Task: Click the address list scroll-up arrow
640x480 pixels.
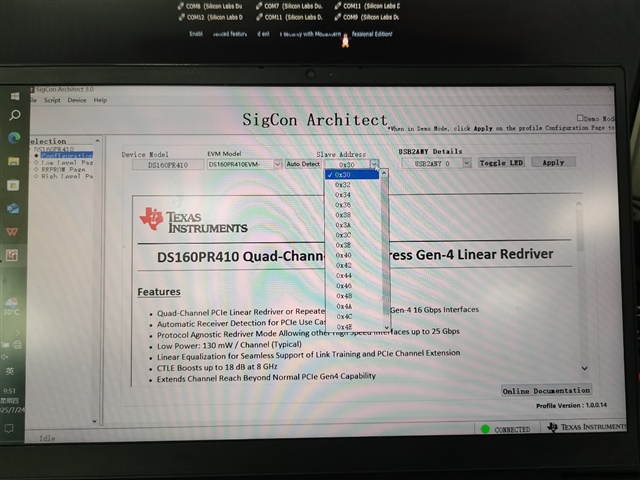Action: coord(384,173)
